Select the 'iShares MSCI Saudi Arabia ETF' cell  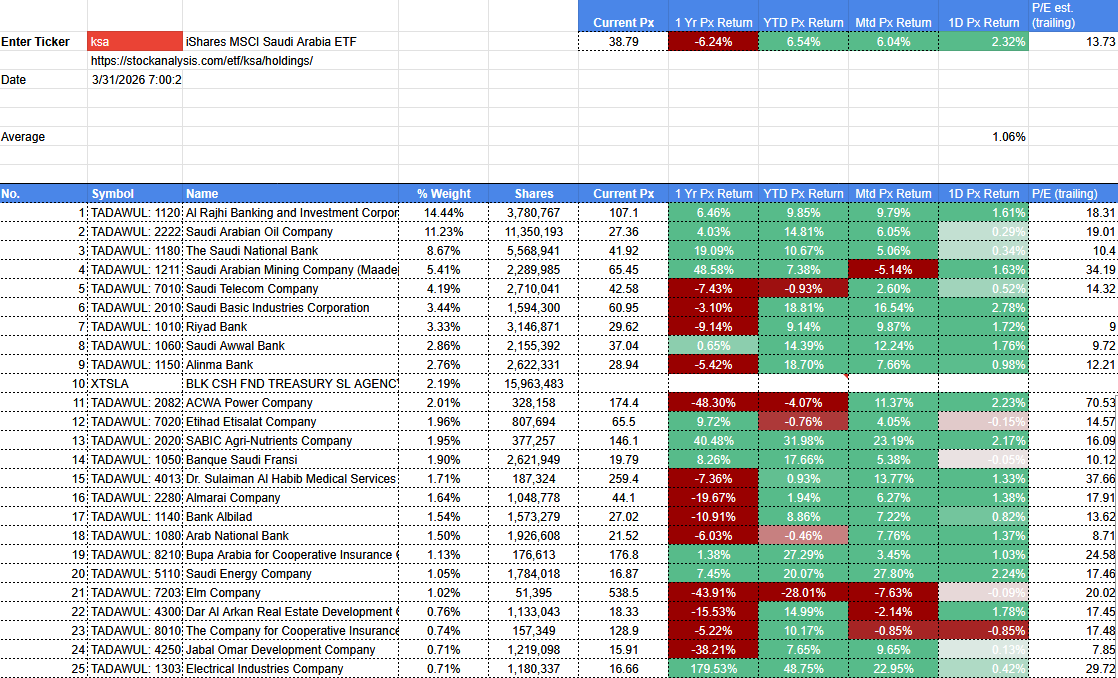point(291,41)
